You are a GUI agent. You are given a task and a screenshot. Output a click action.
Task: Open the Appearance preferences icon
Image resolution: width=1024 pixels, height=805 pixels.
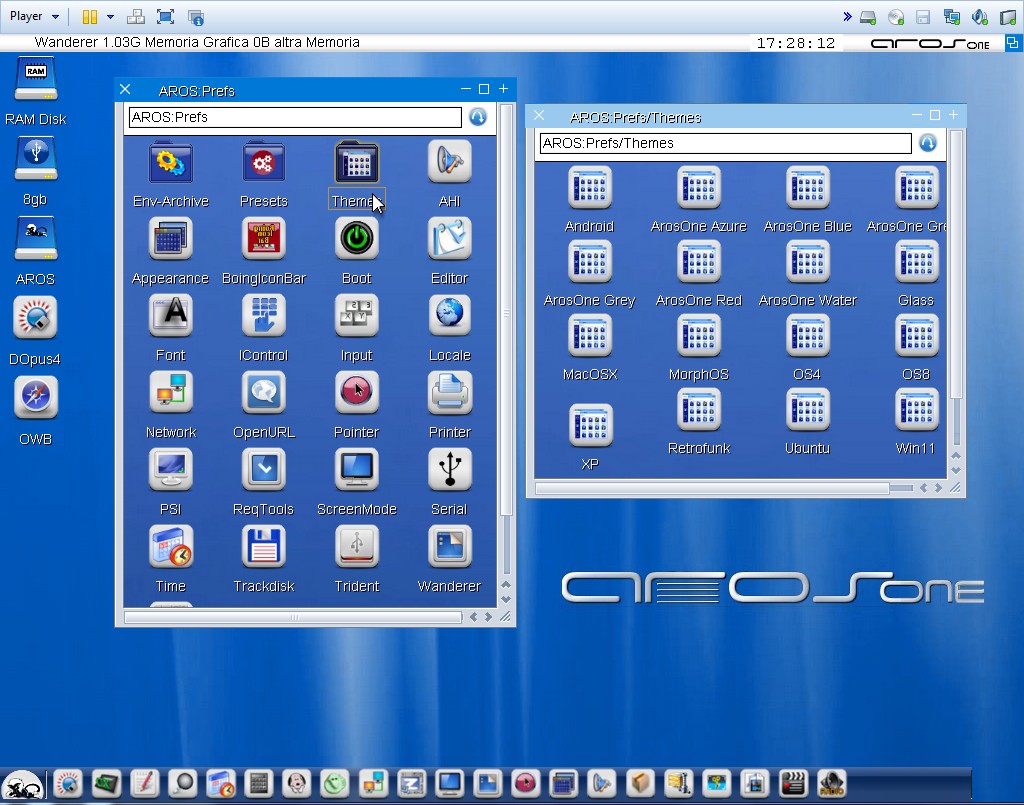tap(170, 240)
